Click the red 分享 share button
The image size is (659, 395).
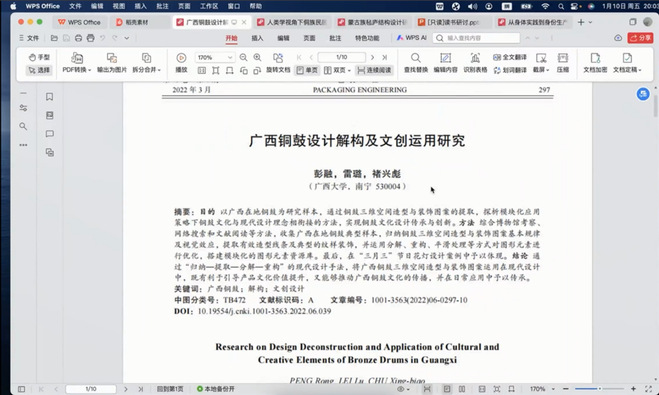pyautogui.click(x=640, y=38)
